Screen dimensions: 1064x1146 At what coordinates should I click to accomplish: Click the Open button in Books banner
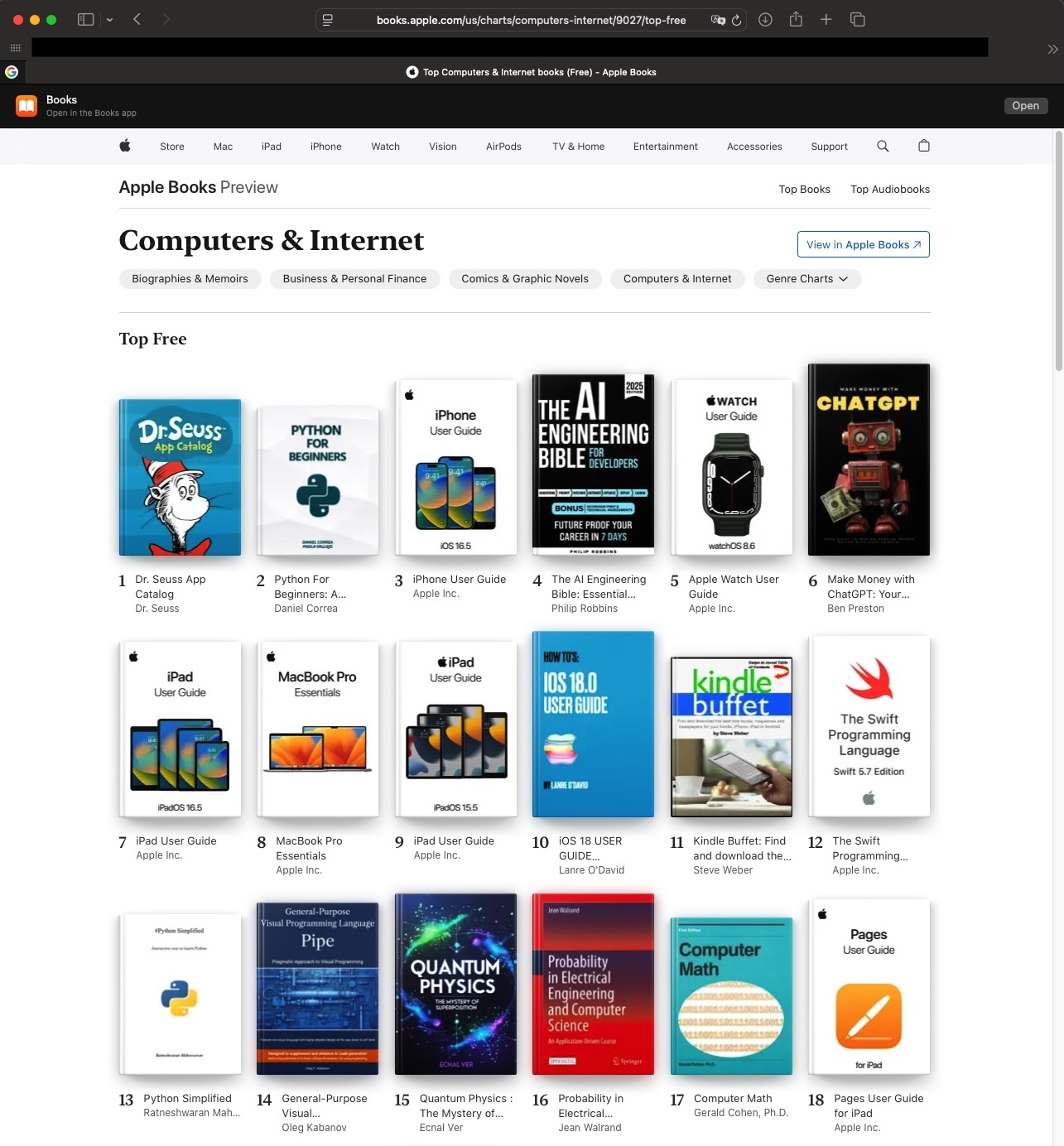(1025, 106)
